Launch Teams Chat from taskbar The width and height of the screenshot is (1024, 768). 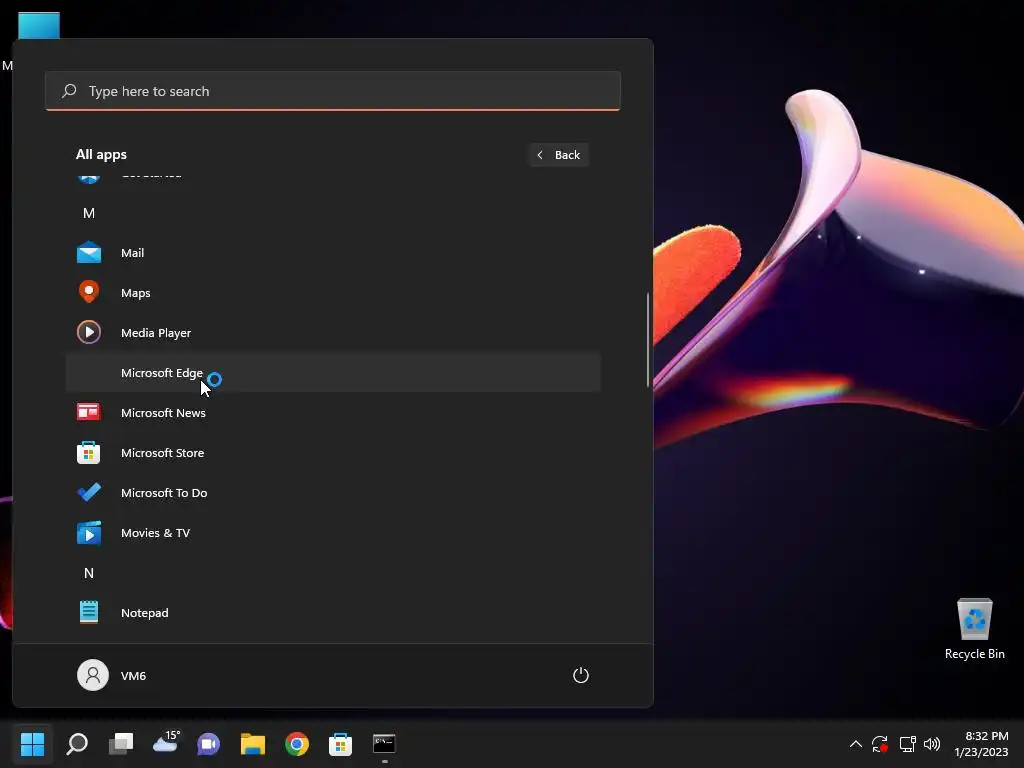[x=208, y=744]
